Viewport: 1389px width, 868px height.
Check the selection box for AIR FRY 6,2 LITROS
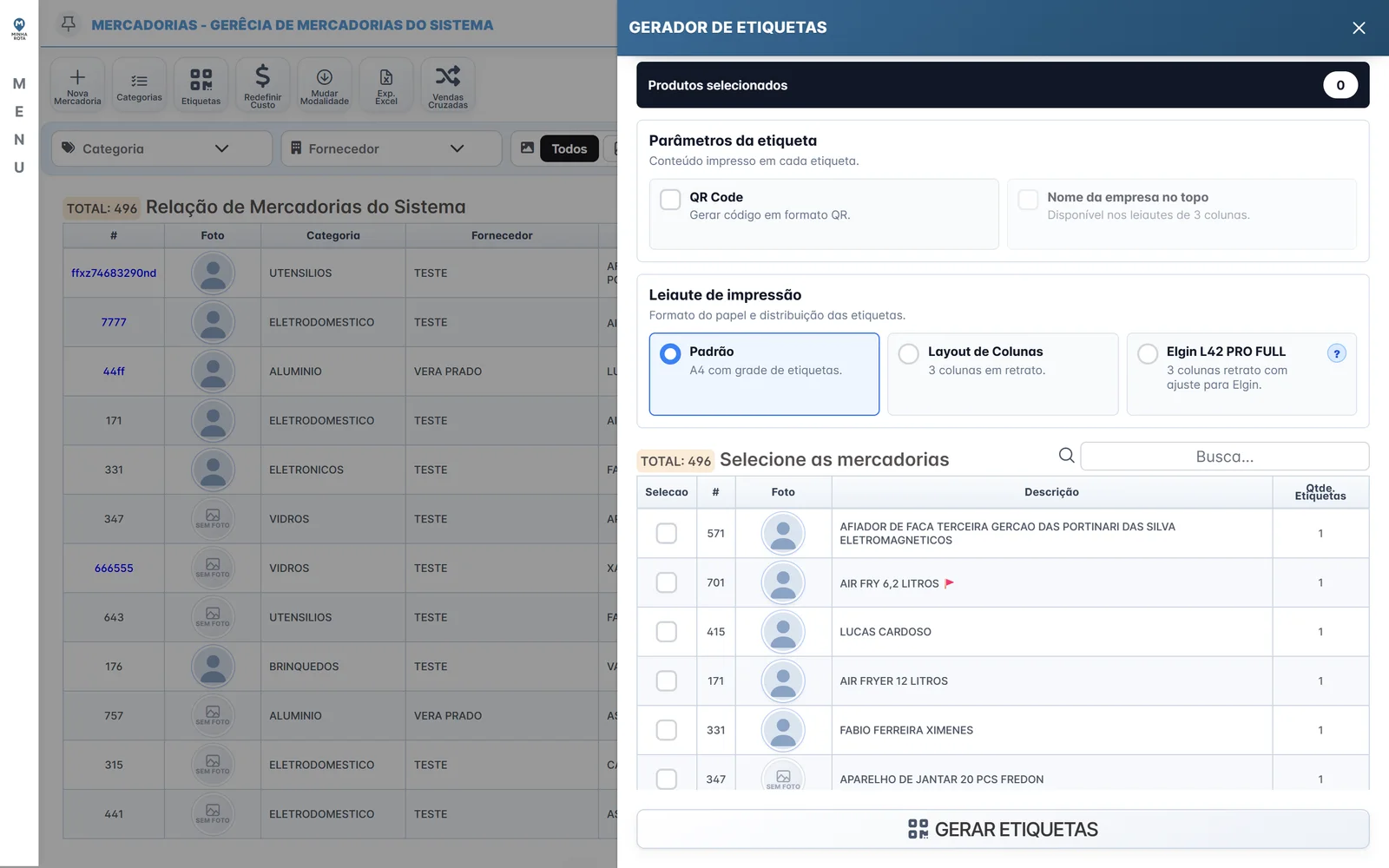[x=667, y=582]
